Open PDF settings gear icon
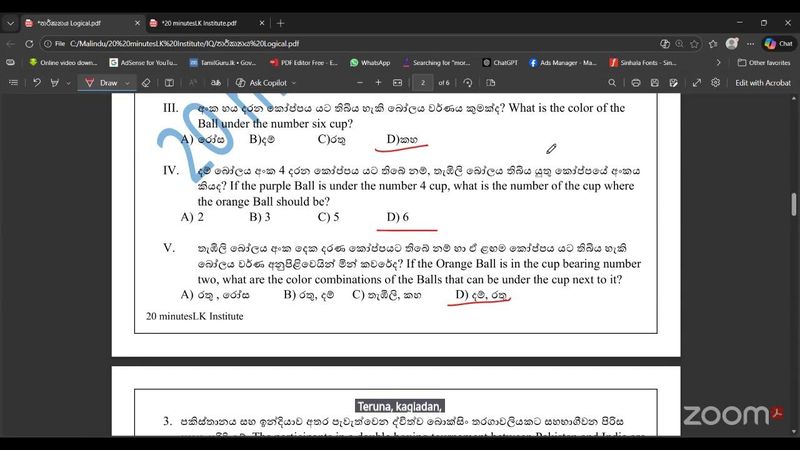Viewport: 800px width, 450px height. pyautogui.click(x=716, y=83)
